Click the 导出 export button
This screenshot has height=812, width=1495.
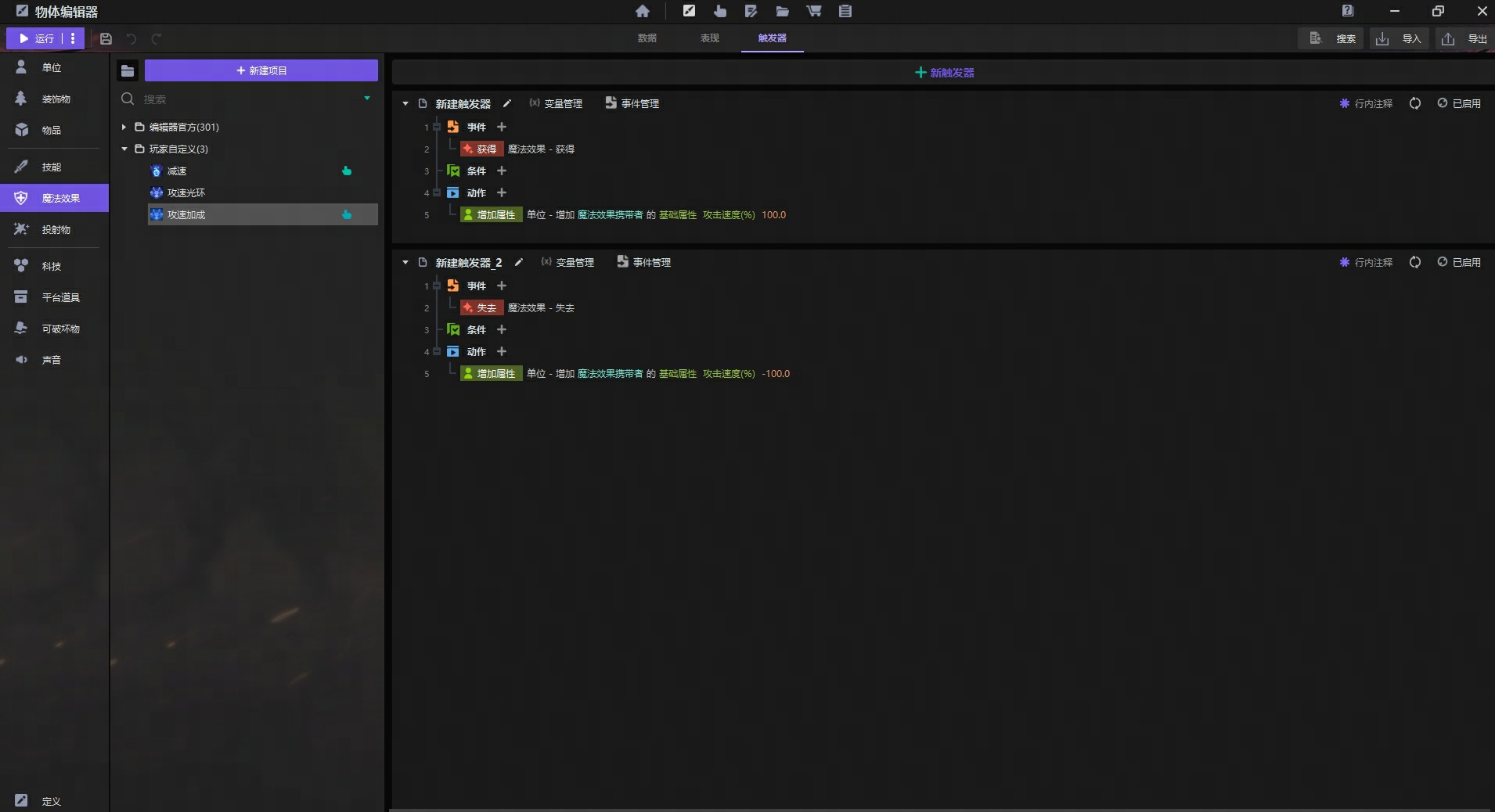pos(1464,38)
